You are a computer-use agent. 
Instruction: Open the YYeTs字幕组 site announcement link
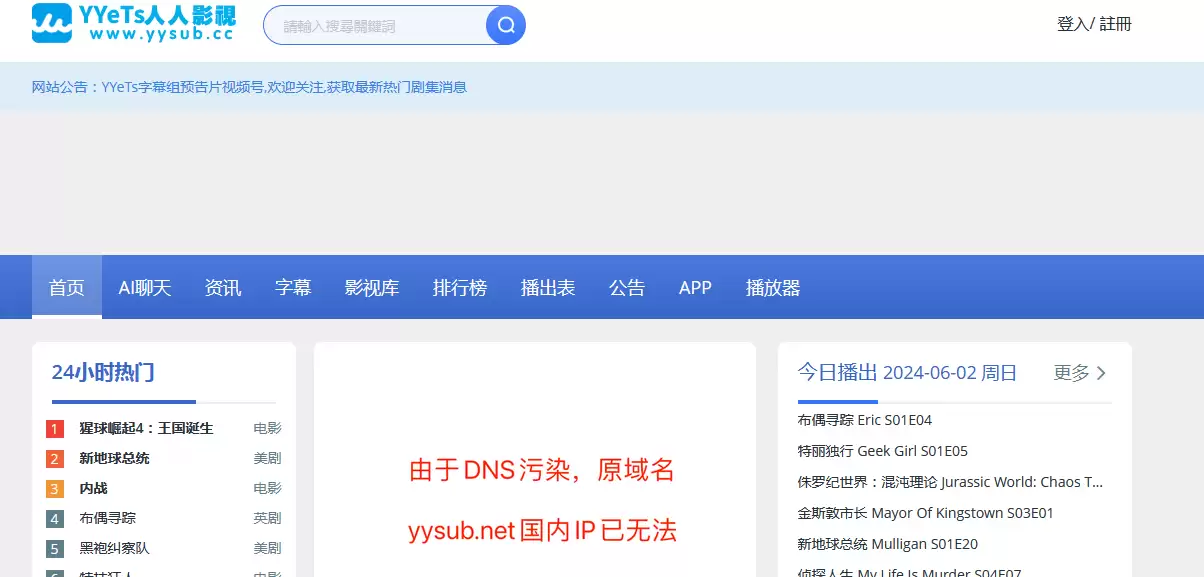284,87
